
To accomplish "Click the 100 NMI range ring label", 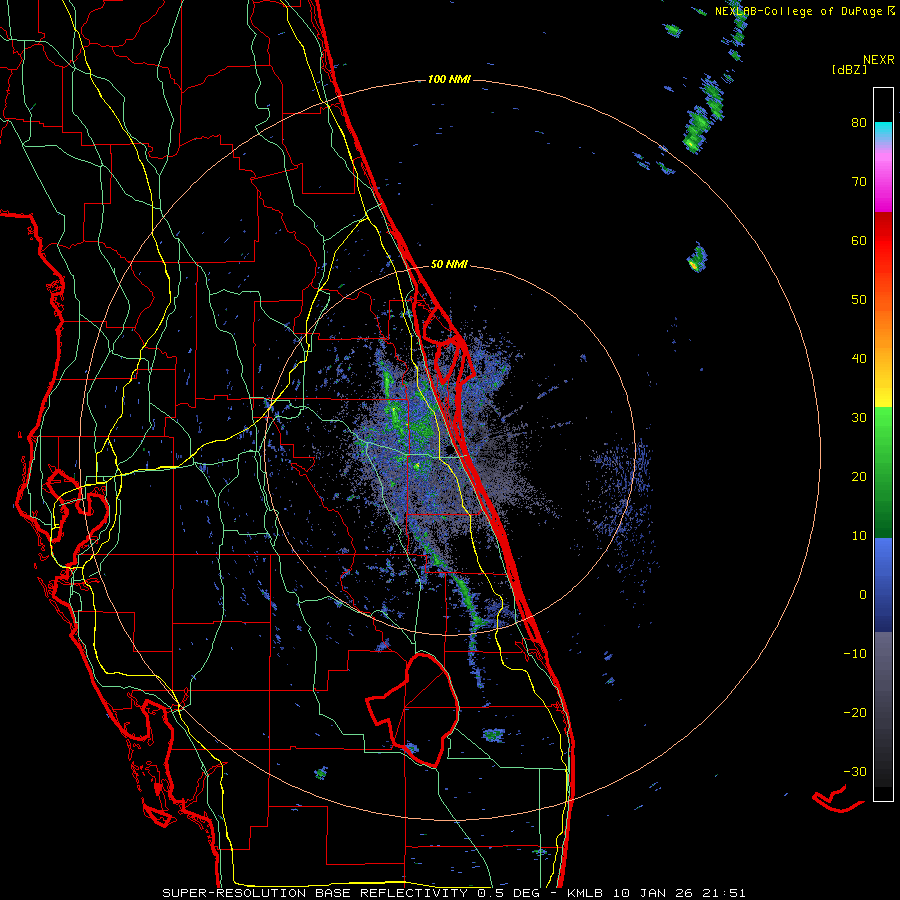I will tap(449, 79).
